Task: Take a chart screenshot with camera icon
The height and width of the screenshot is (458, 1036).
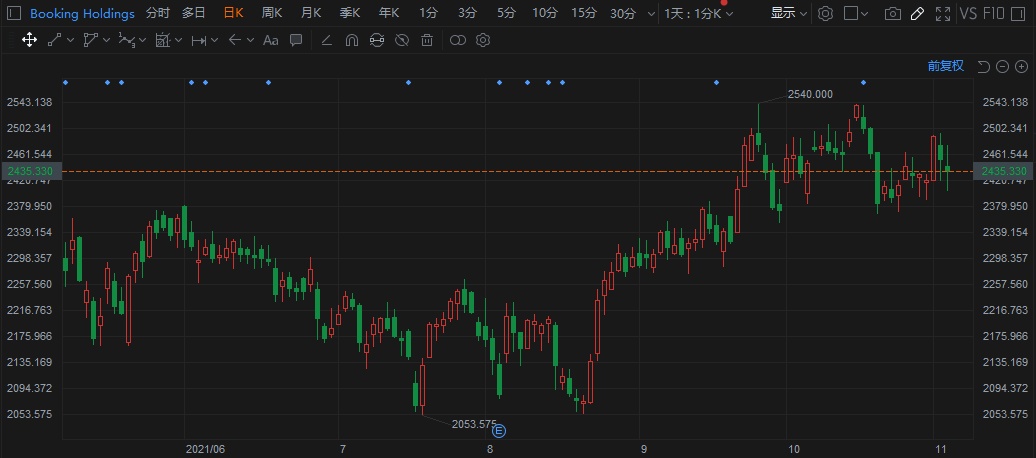Action: (893, 13)
